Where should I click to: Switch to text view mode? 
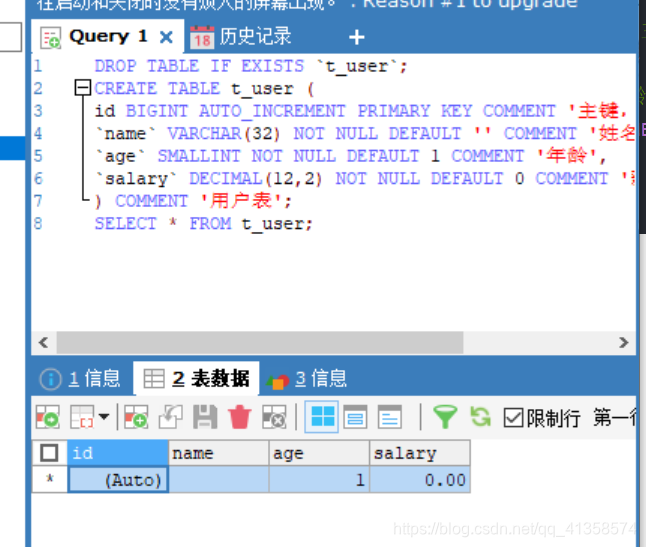pos(389,417)
